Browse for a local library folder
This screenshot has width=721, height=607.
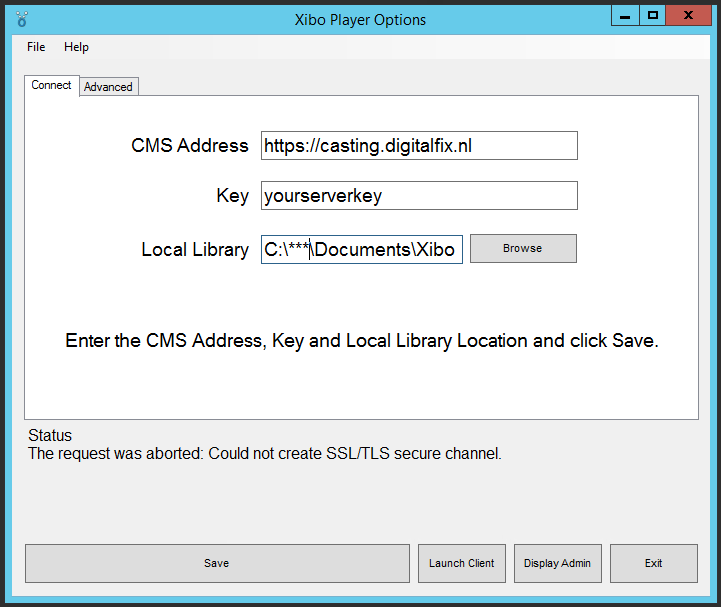click(x=523, y=248)
